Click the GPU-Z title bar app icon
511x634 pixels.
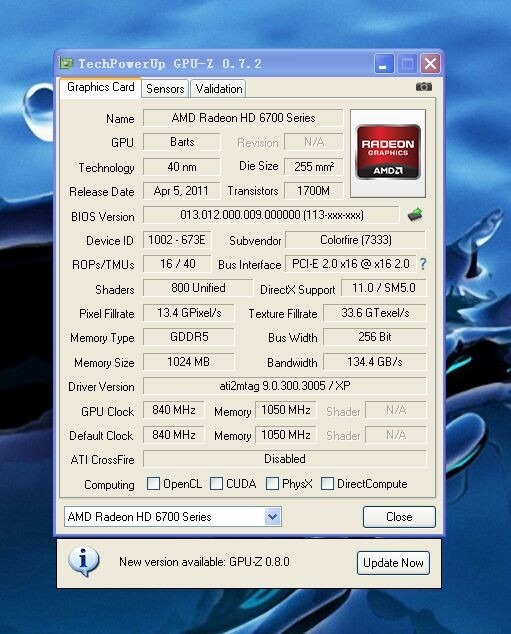[66, 63]
